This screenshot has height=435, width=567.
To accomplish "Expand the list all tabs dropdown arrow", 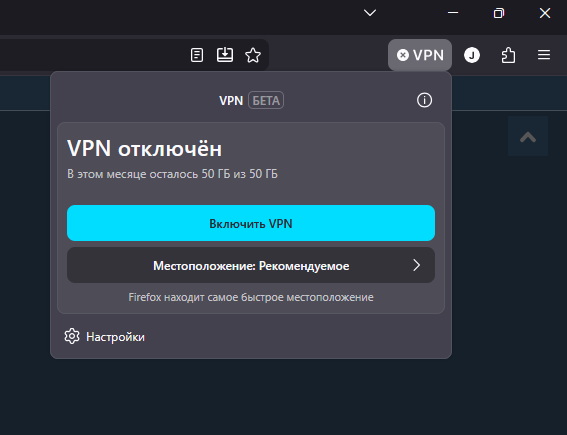I will click(370, 13).
